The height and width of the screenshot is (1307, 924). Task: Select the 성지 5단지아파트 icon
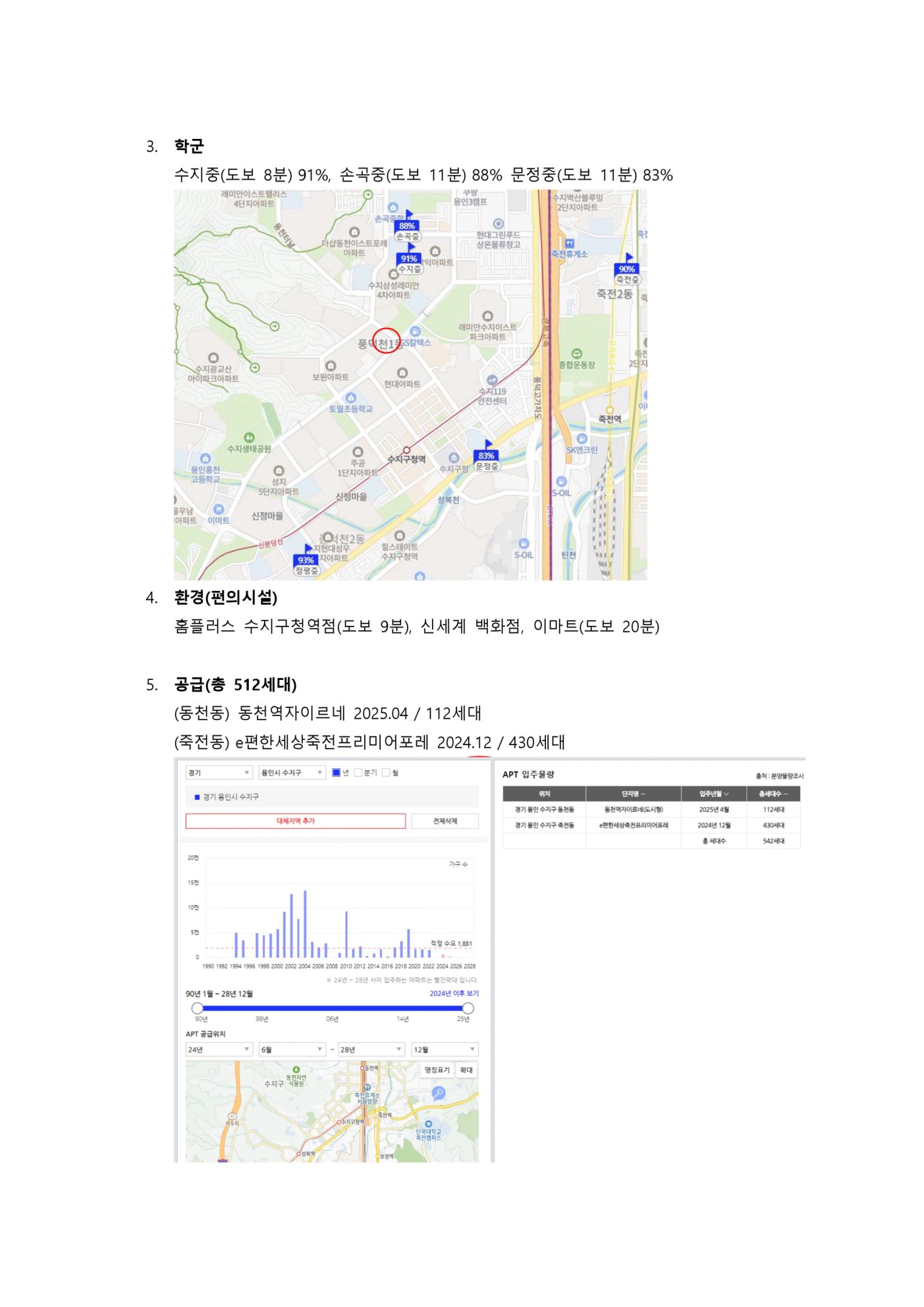coord(279,470)
